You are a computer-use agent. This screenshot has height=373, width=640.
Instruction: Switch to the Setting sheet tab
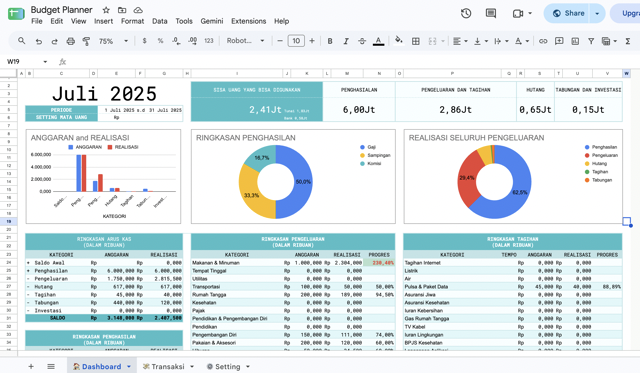click(x=228, y=366)
